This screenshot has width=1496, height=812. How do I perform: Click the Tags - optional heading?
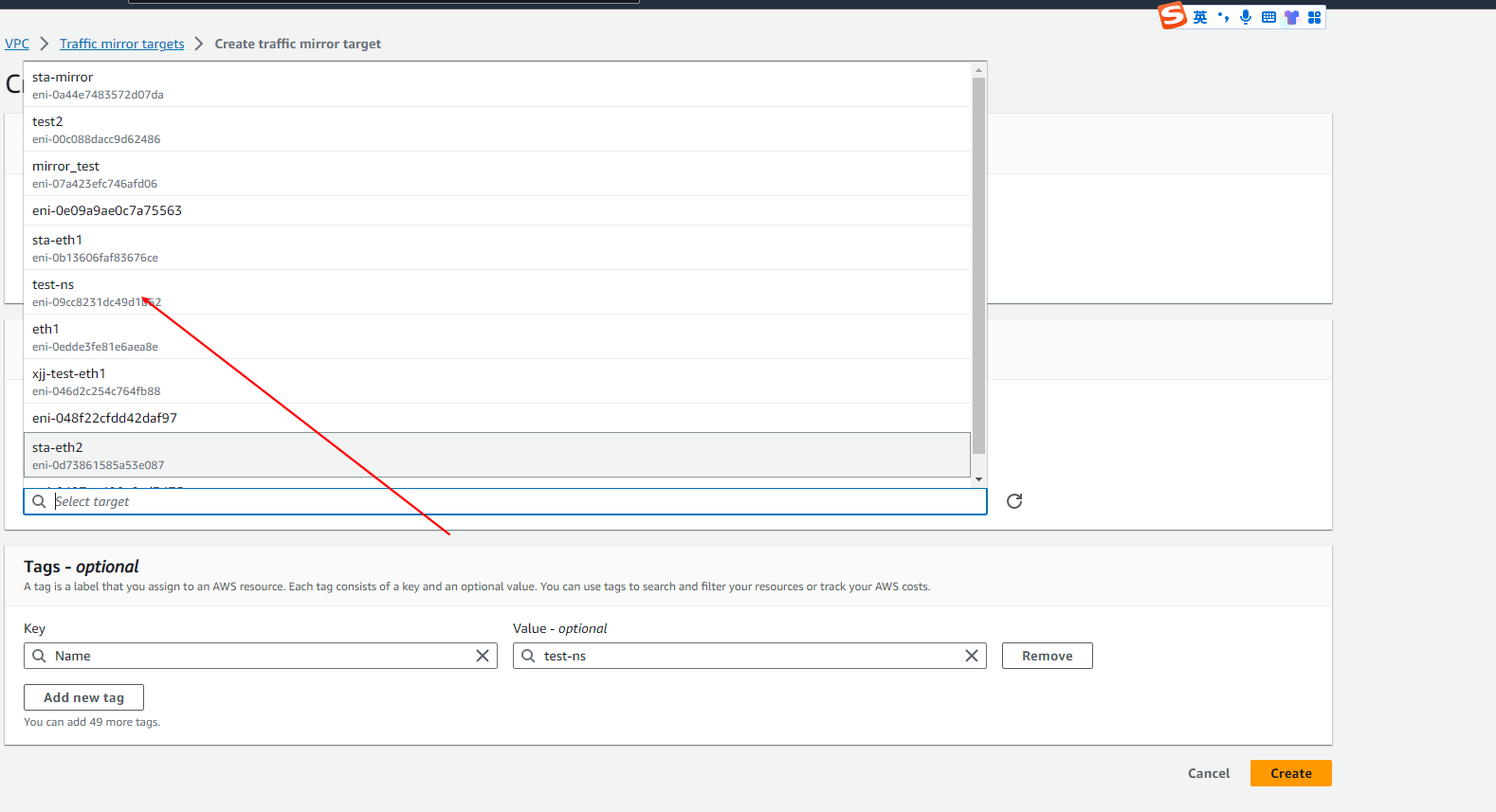coord(82,567)
